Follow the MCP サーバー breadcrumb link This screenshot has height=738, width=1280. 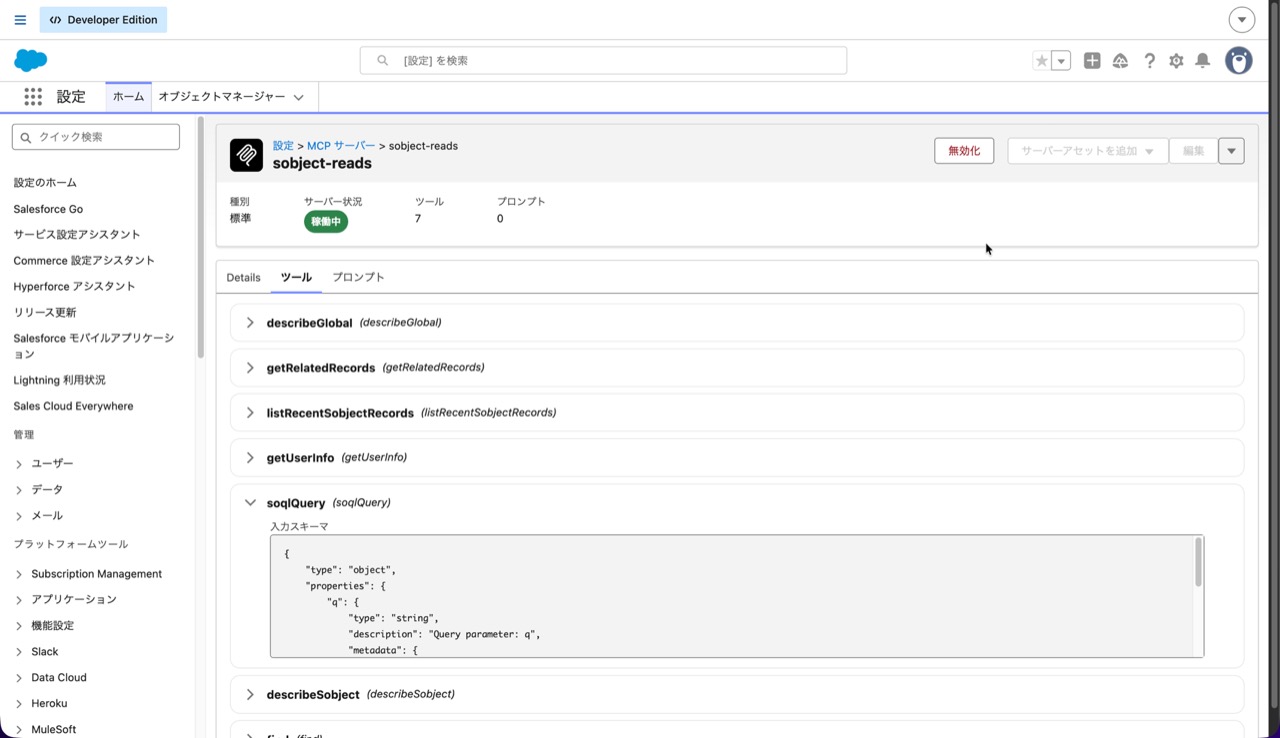(x=341, y=146)
